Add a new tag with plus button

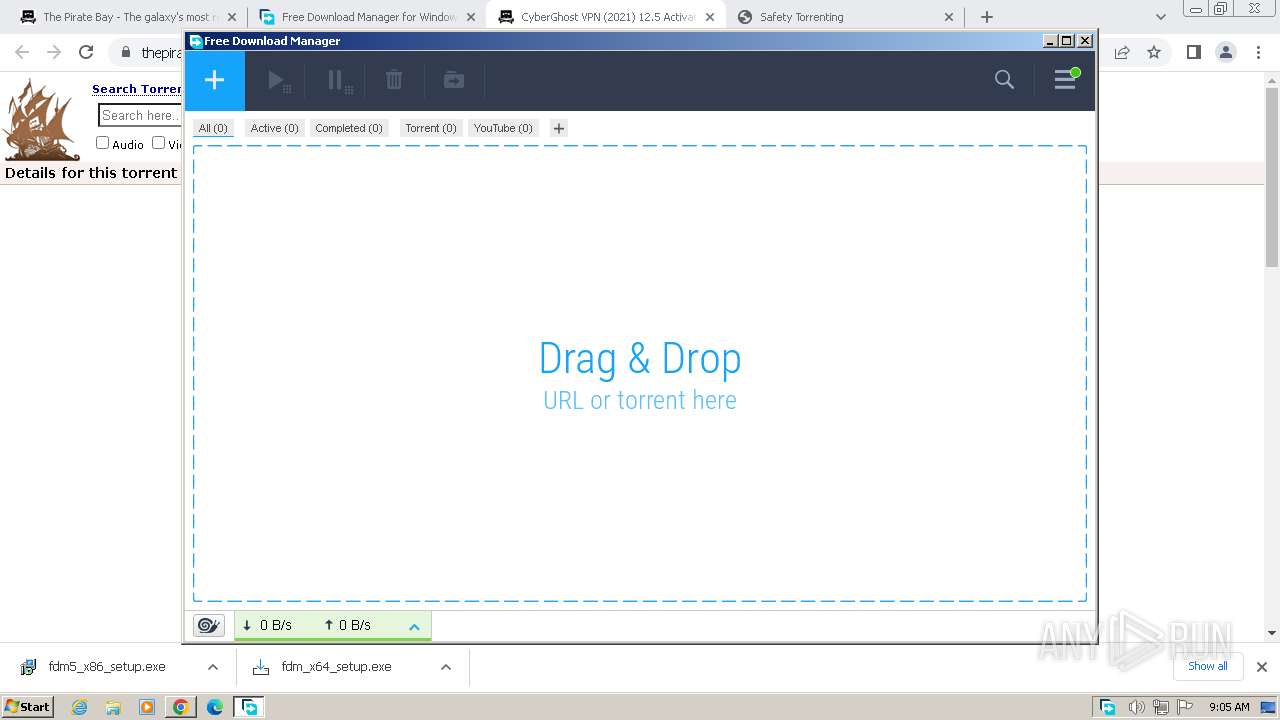pyautogui.click(x=559, y=128)
